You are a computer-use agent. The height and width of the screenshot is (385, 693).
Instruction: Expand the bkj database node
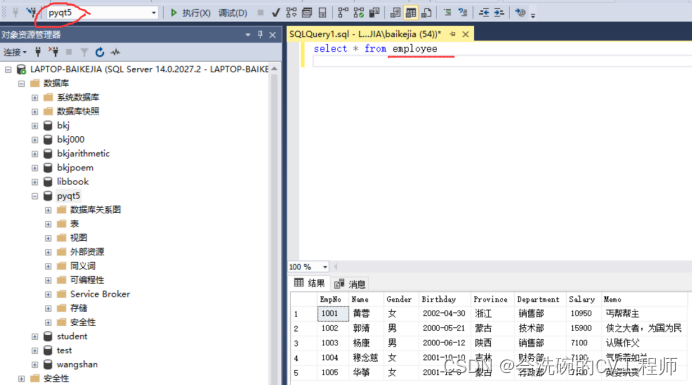(x=34, y=126)
